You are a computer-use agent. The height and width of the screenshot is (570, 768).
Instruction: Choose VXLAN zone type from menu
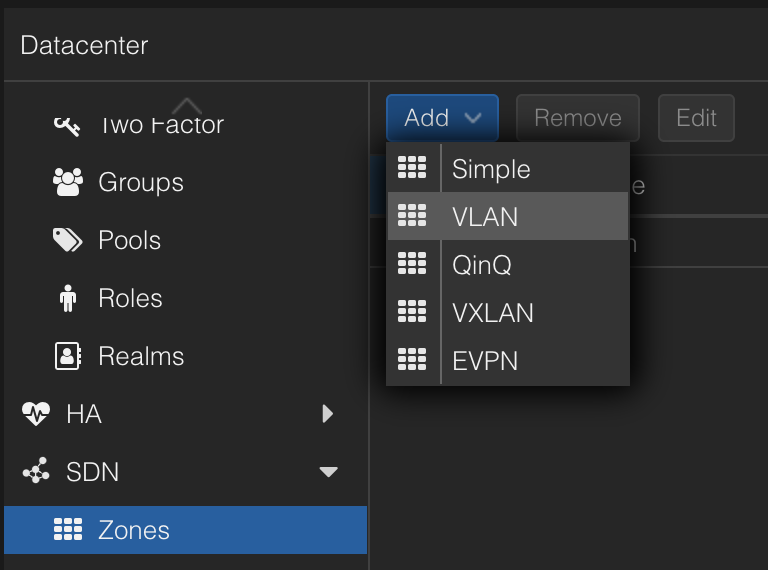point(508,312)
